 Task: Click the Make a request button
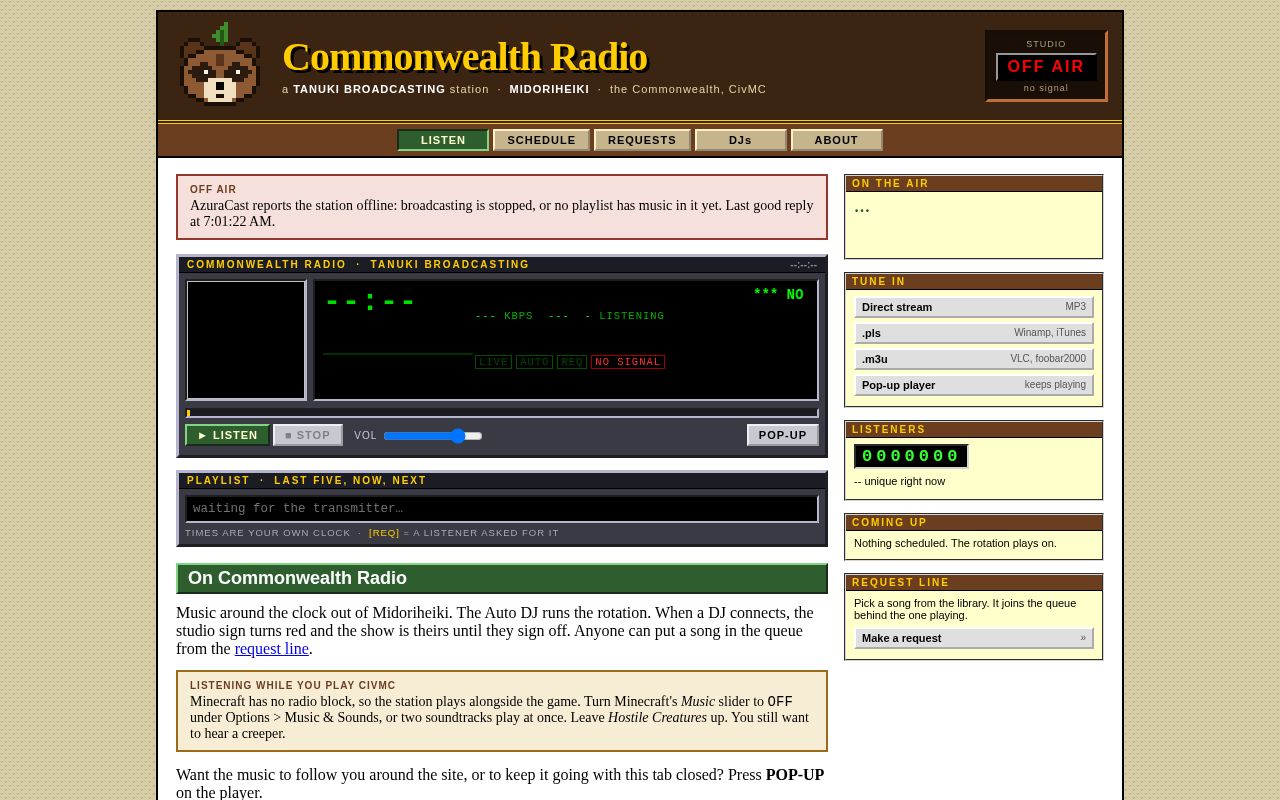(x=974, y=638)
